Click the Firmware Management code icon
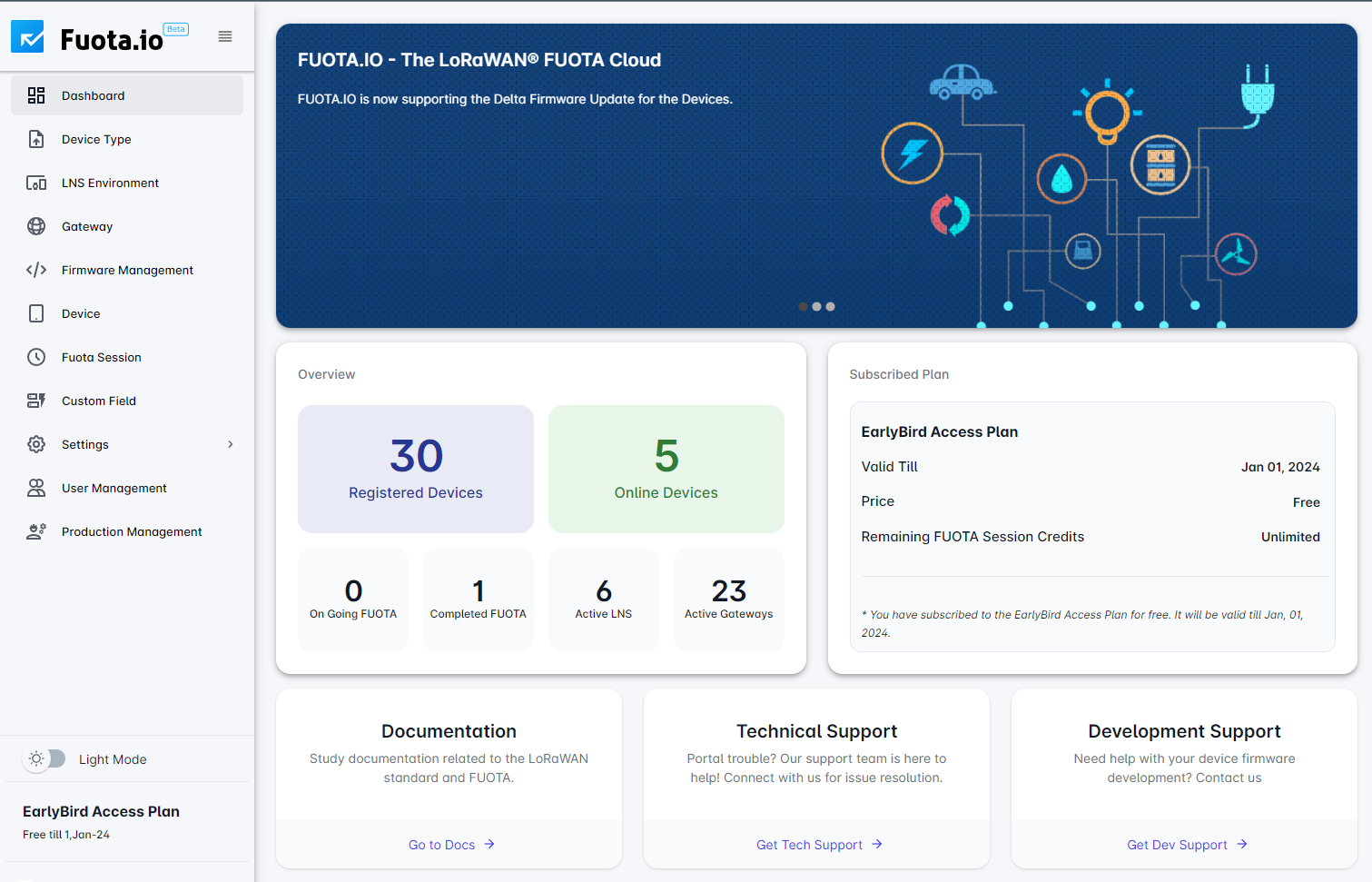Screen dimensions: 1372x882 pos(36,270)
